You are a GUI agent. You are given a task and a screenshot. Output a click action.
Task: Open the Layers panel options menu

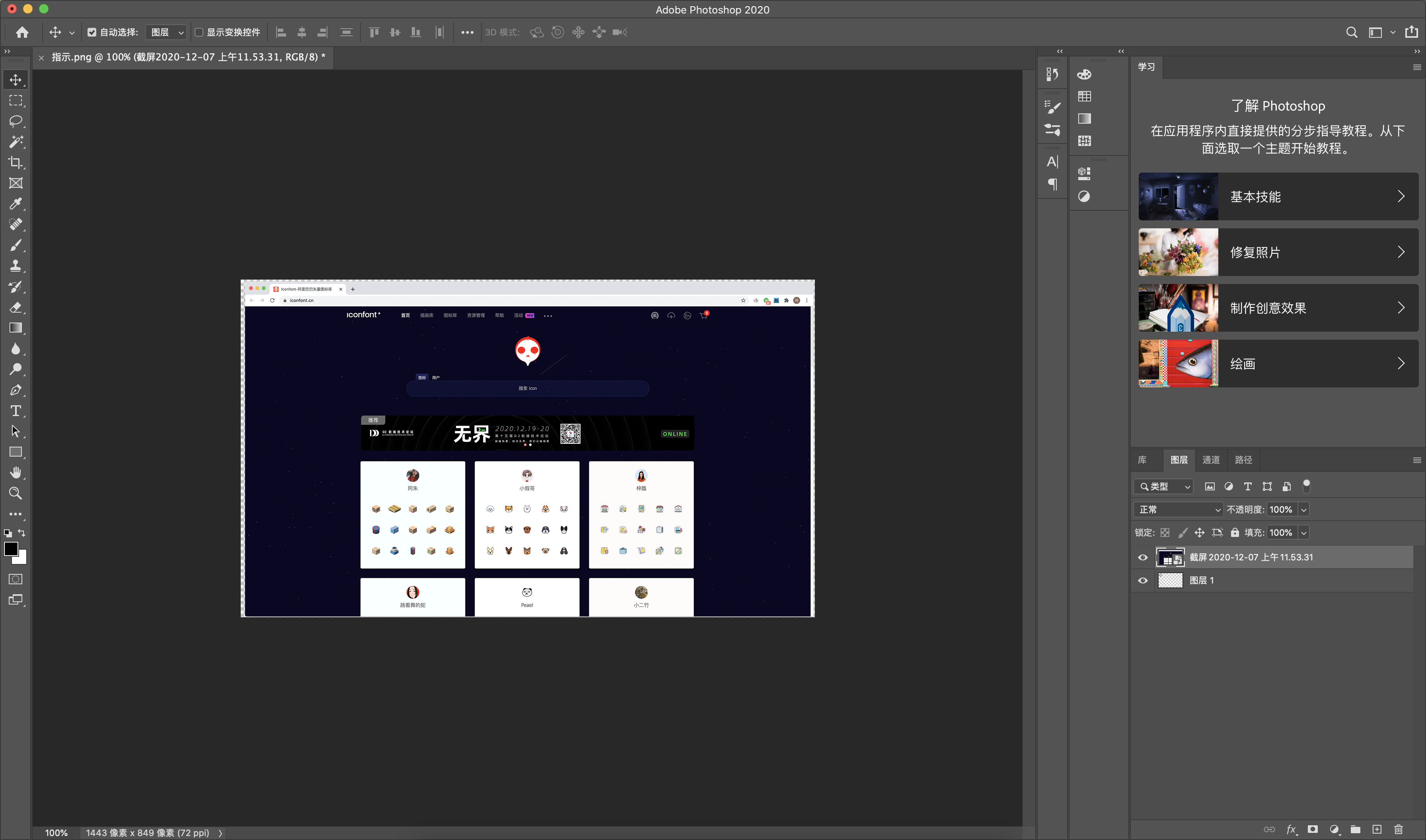point(1417,460)
